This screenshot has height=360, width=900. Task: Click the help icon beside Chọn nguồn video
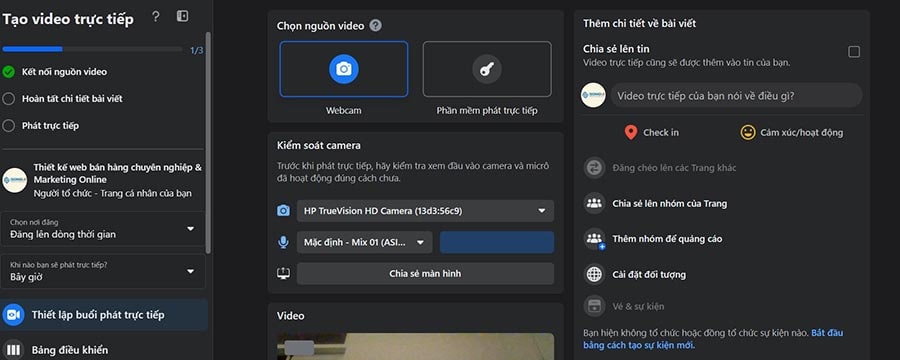[x=375, y=25]
